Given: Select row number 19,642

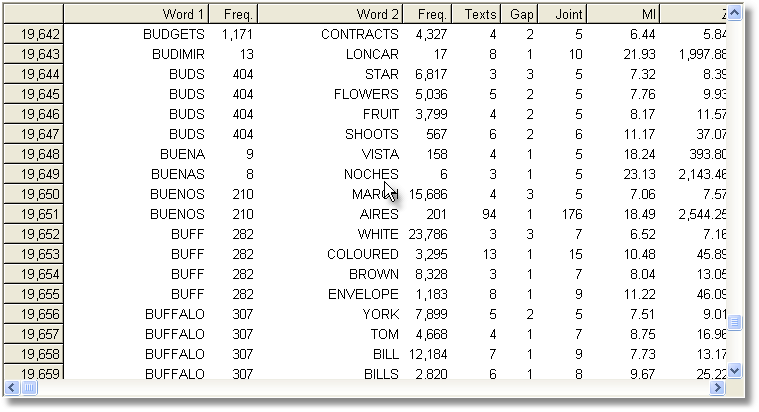Looking at the screenshot, I should 32,34.
